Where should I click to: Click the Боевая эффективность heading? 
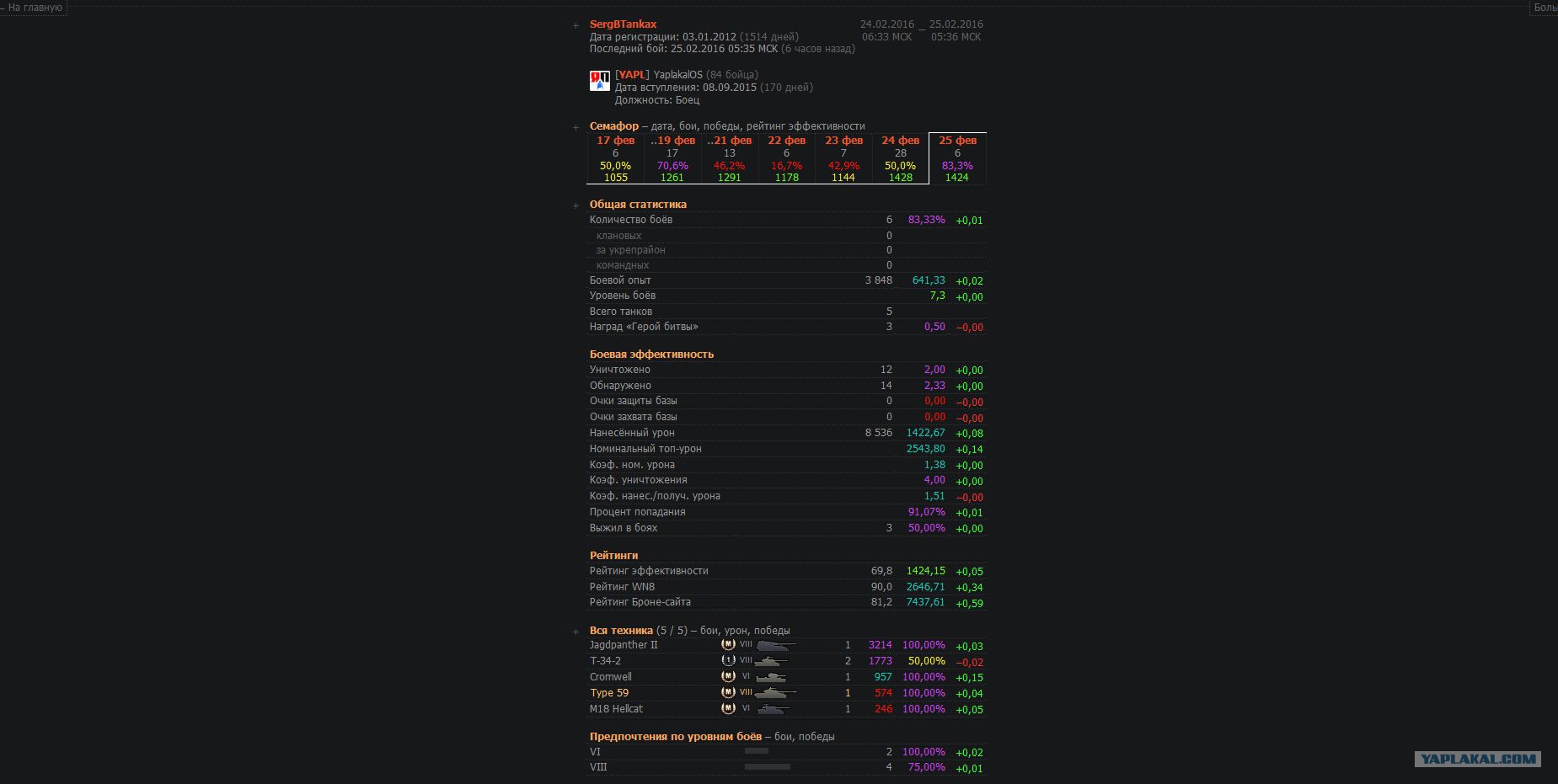[x=651, y=355]
